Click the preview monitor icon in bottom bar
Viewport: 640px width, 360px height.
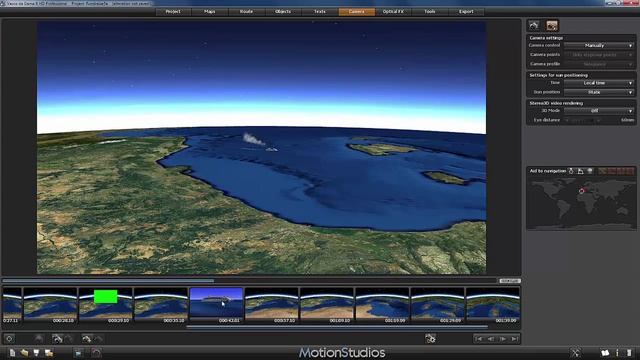pos(79,353)
